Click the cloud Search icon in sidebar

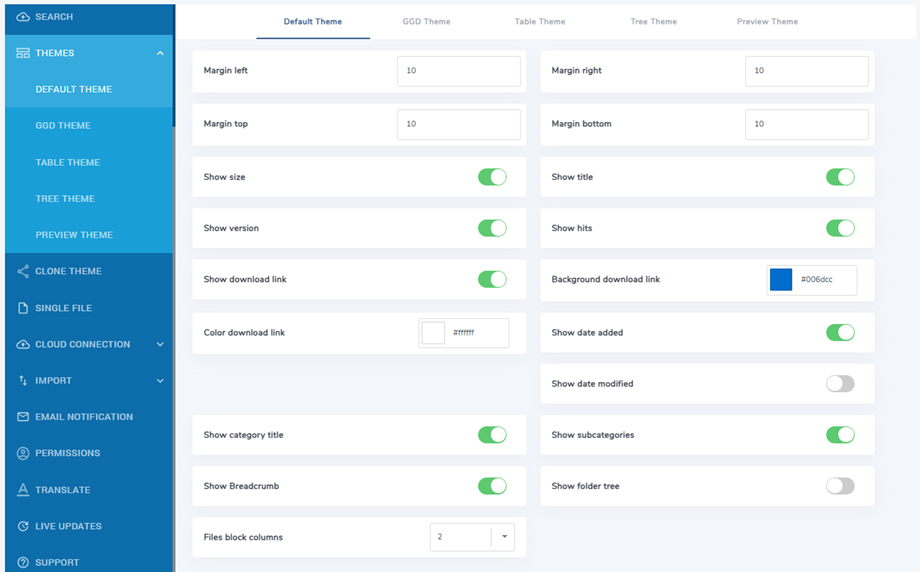coord(23,17)
